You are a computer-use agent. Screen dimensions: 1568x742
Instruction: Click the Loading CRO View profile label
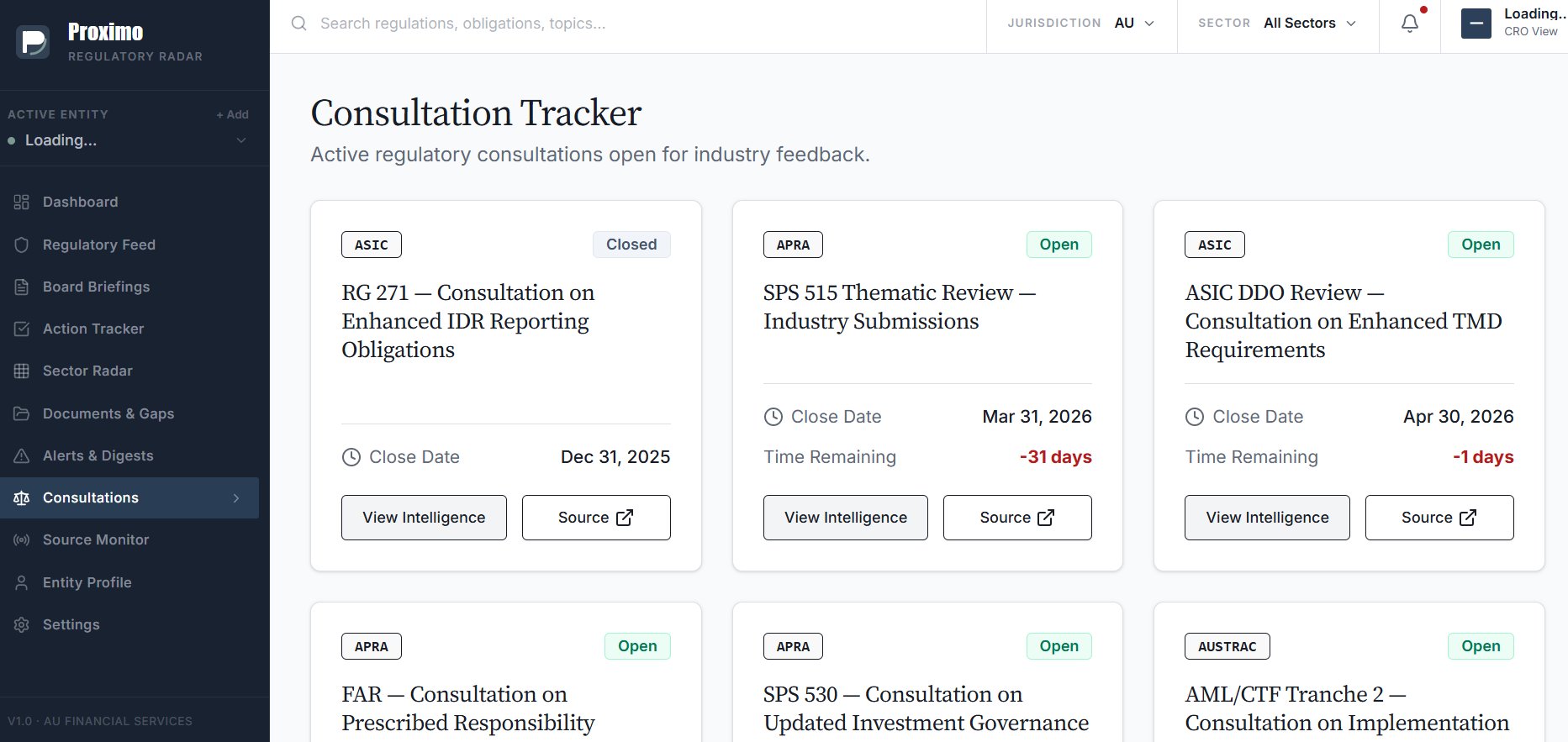(x=1534, y=23)
